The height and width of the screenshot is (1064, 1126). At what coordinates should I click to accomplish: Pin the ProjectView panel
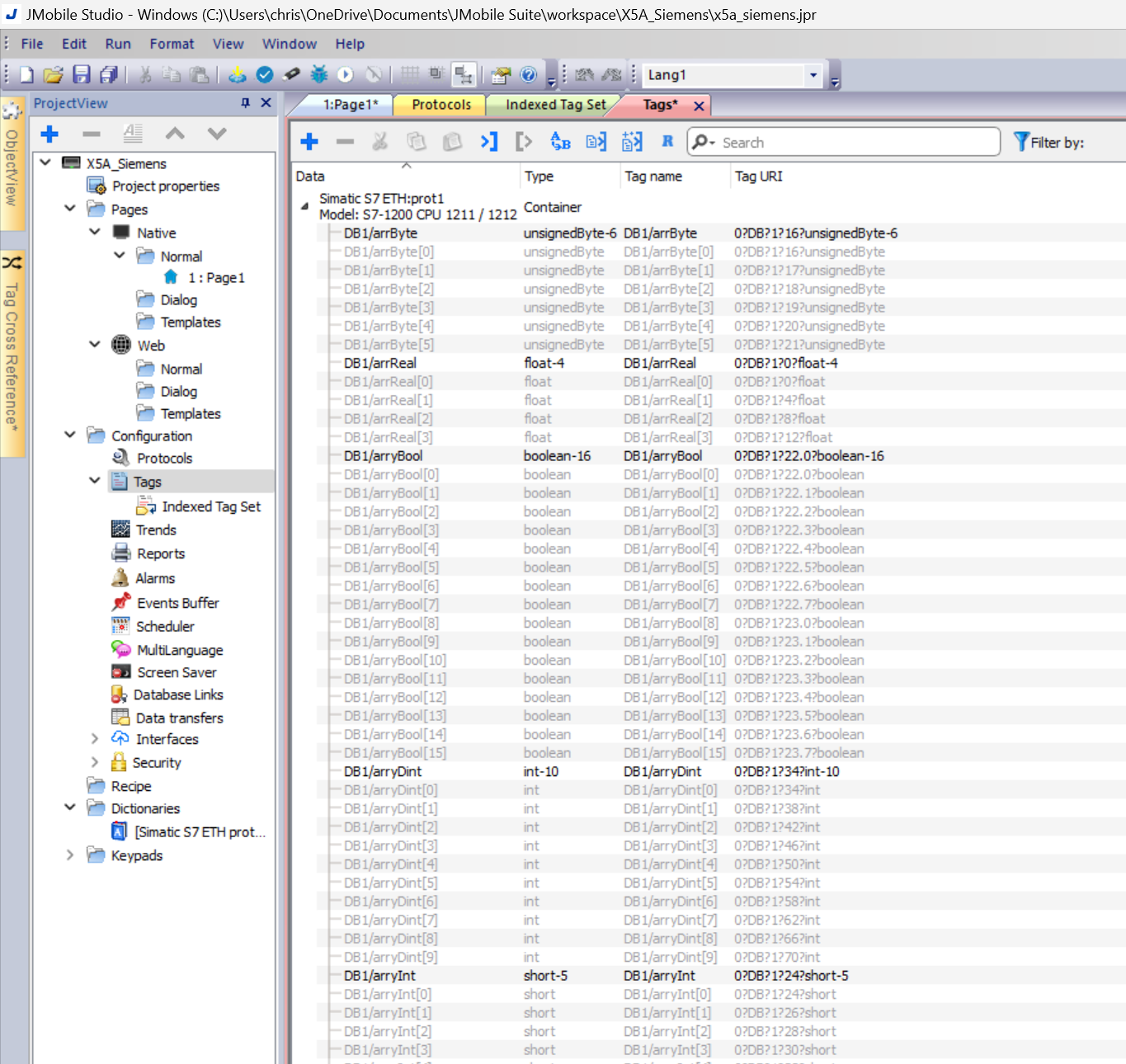tap(245, 102)
